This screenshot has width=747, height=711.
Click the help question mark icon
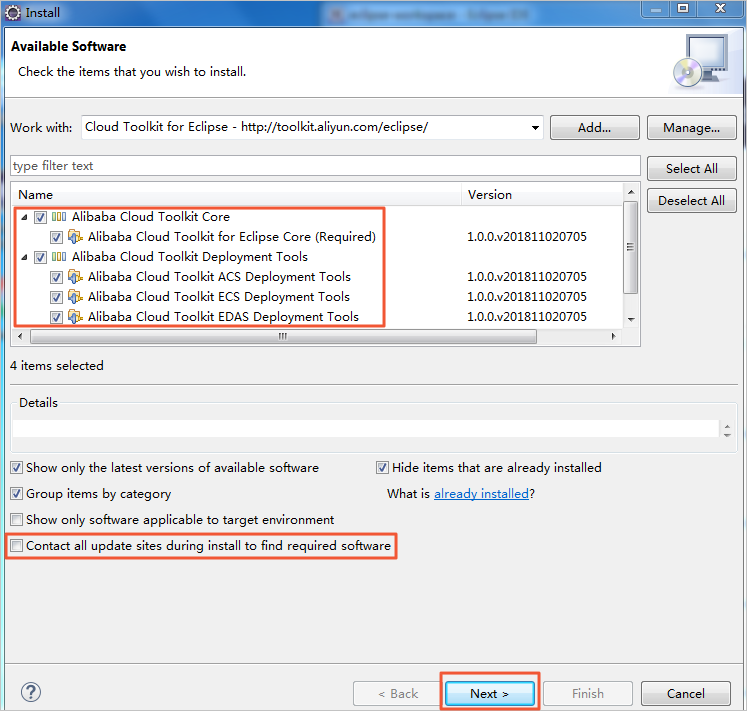pos(31,692)
